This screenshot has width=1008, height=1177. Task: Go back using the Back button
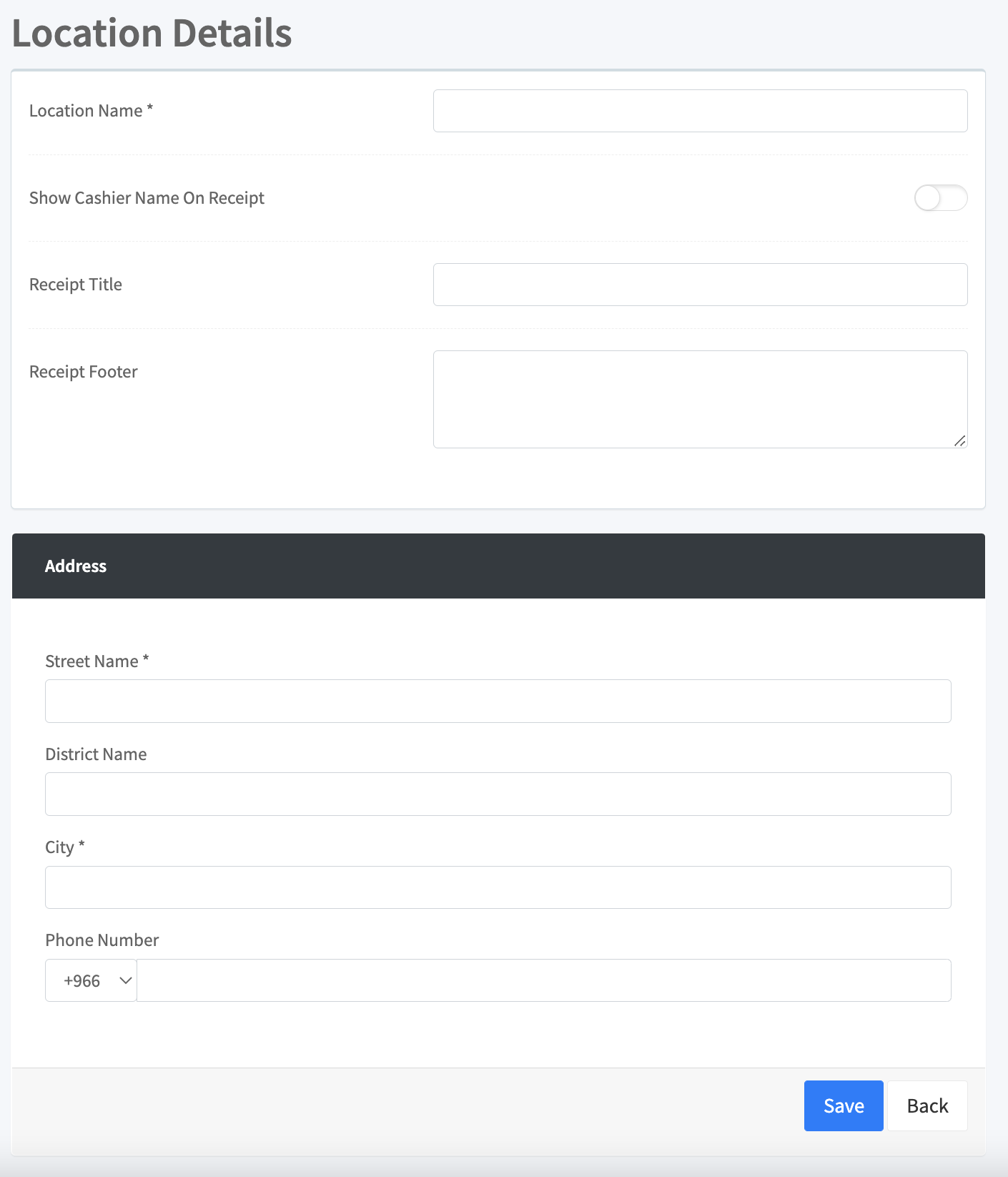[927, 1105]
